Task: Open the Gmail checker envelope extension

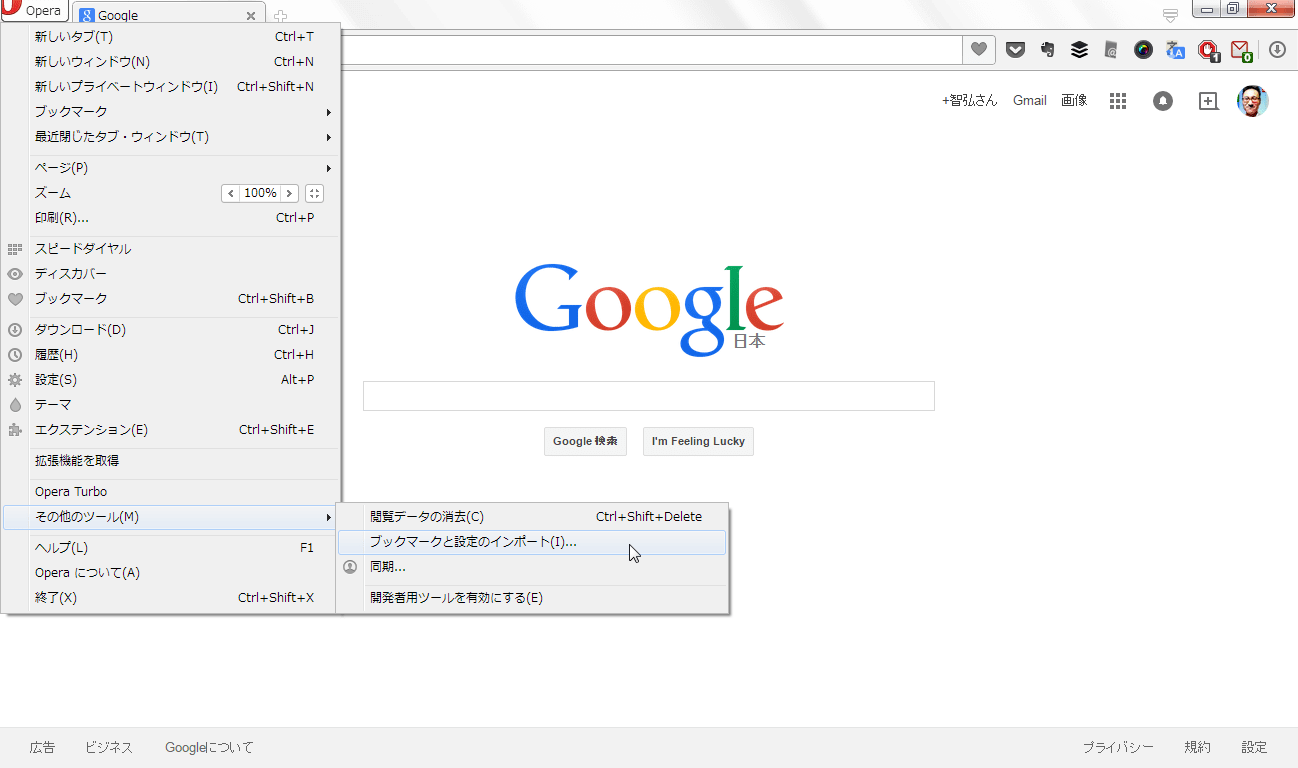Action: 1241,50
